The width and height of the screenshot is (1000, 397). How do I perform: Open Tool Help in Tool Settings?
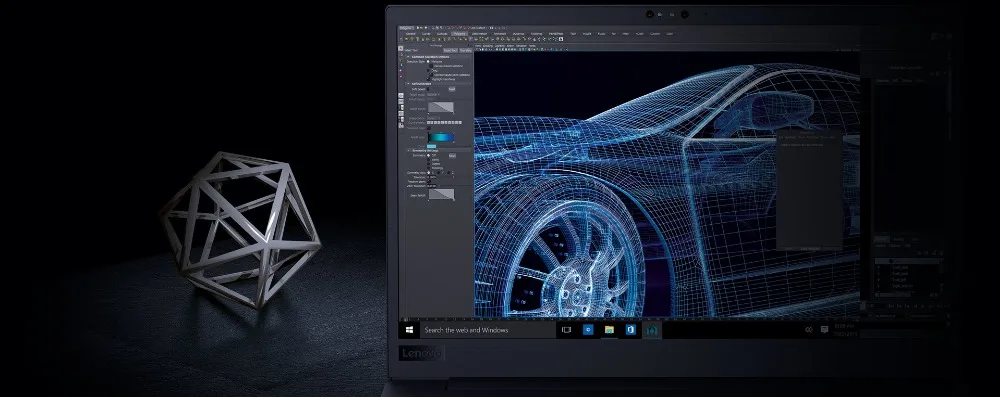tap(466, 50)
